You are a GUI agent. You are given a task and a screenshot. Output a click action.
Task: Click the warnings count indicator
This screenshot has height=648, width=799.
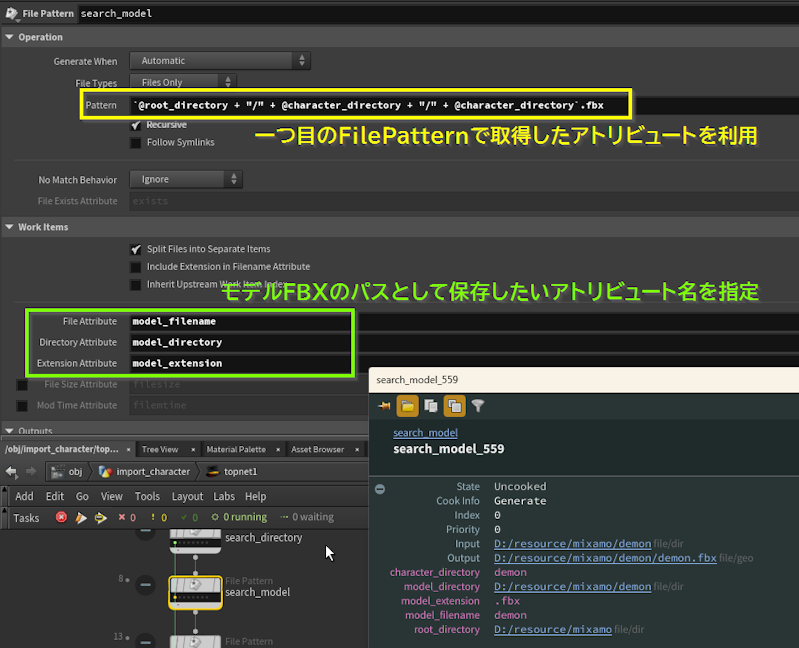[158, 518]
